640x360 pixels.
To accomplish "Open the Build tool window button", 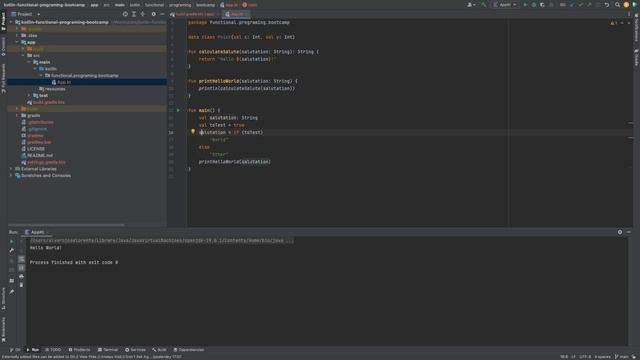I will [x=159, y=350].
